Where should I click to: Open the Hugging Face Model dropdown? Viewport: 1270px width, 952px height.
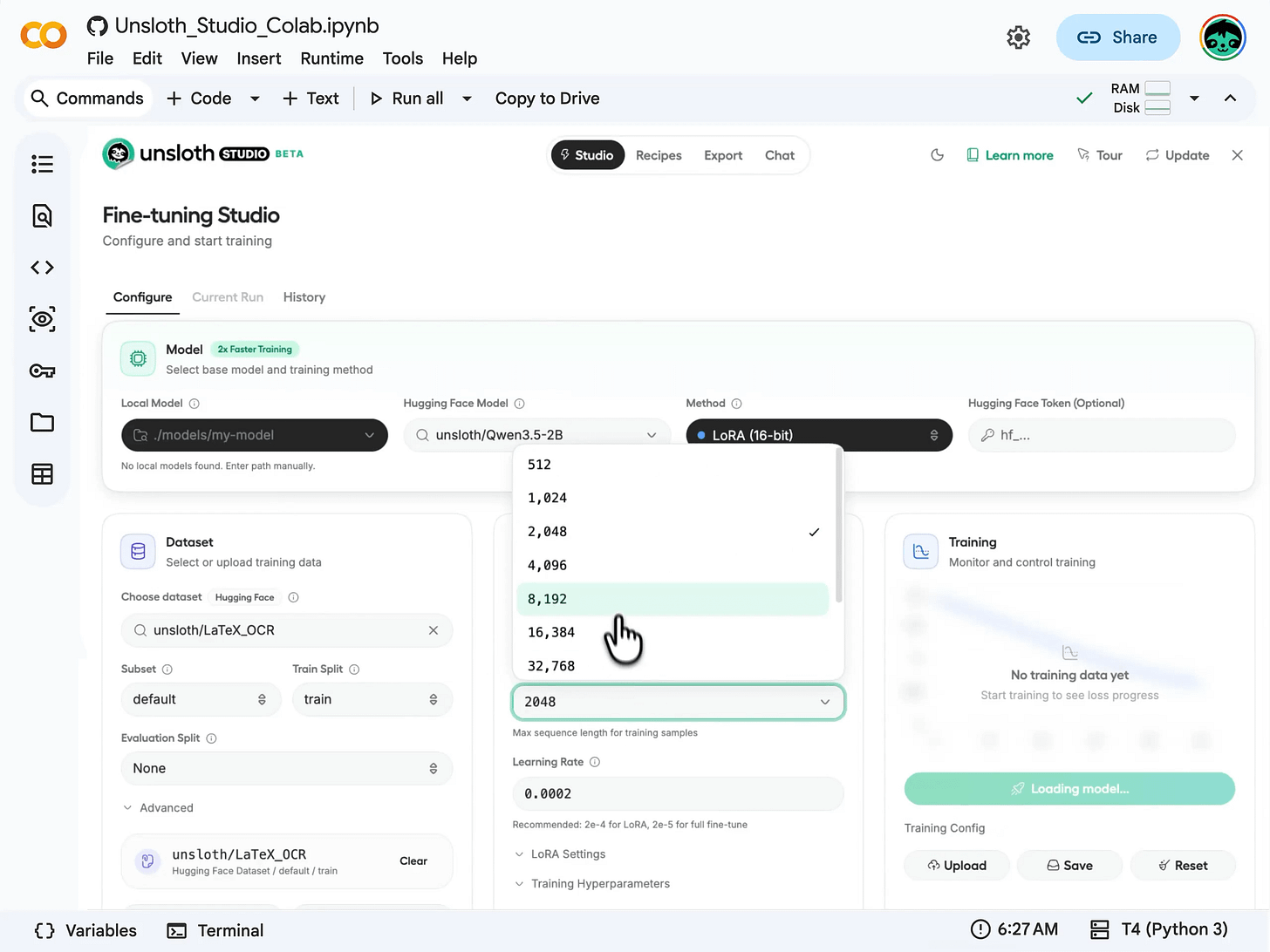(x=536, y=435)
